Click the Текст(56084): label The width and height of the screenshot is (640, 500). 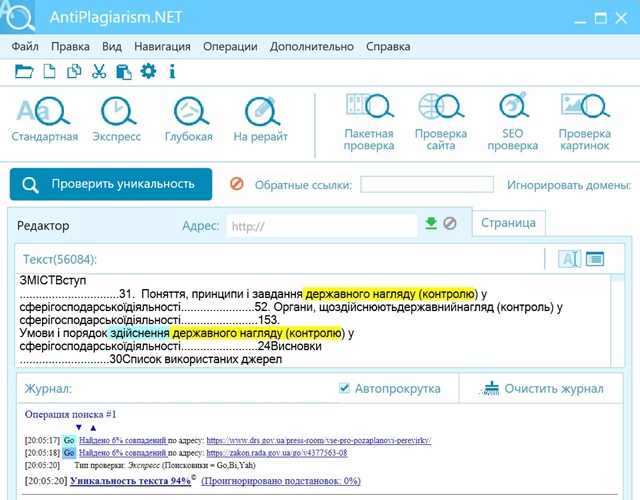pos(60,259)
